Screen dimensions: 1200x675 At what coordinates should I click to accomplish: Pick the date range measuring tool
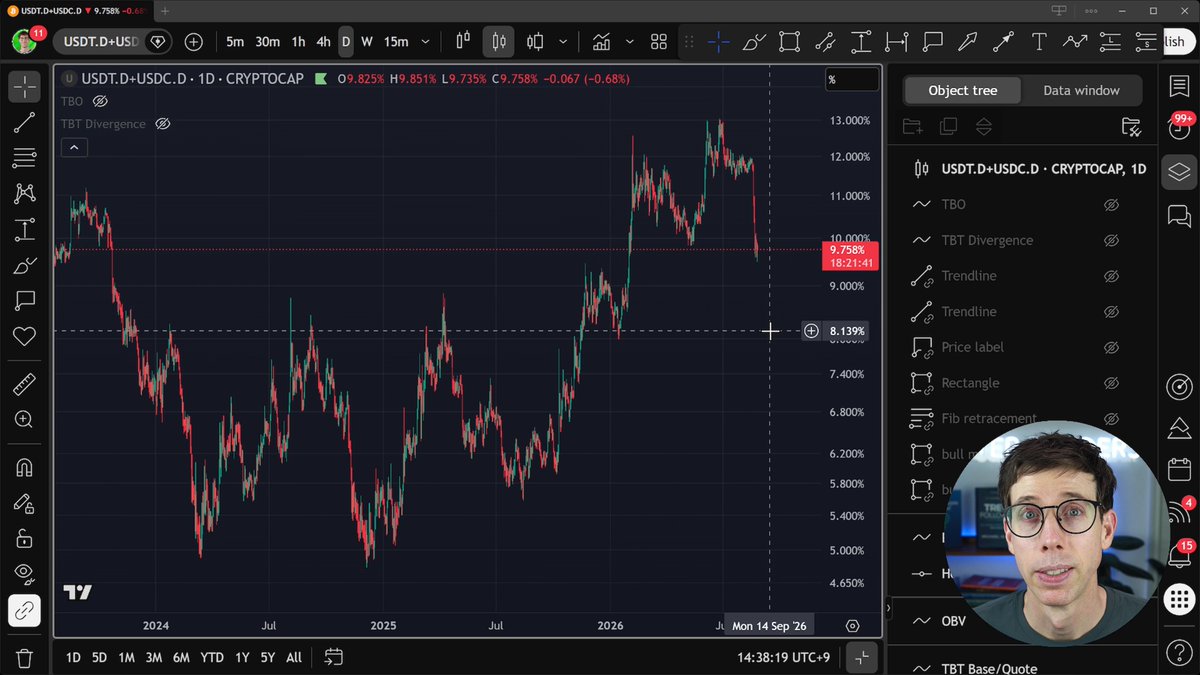897,42
